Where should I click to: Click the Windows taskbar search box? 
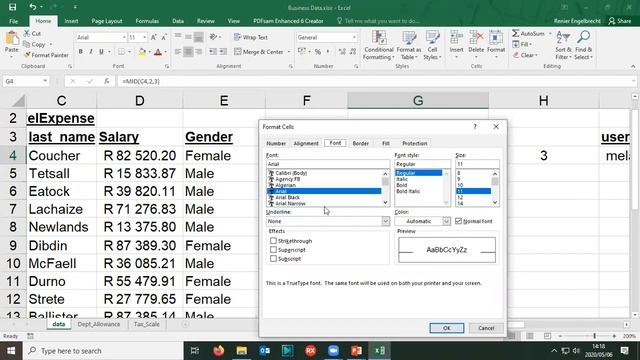point(102,351)
